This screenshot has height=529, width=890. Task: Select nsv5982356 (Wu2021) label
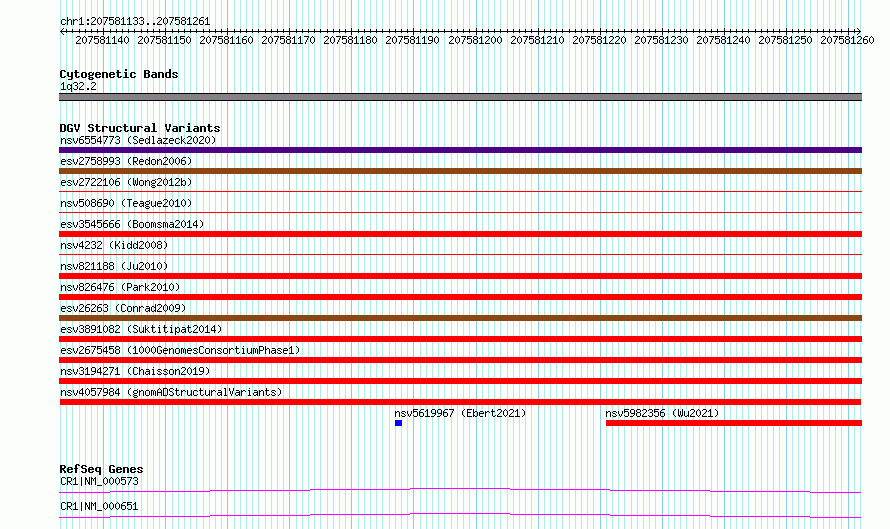coord(662,413)
